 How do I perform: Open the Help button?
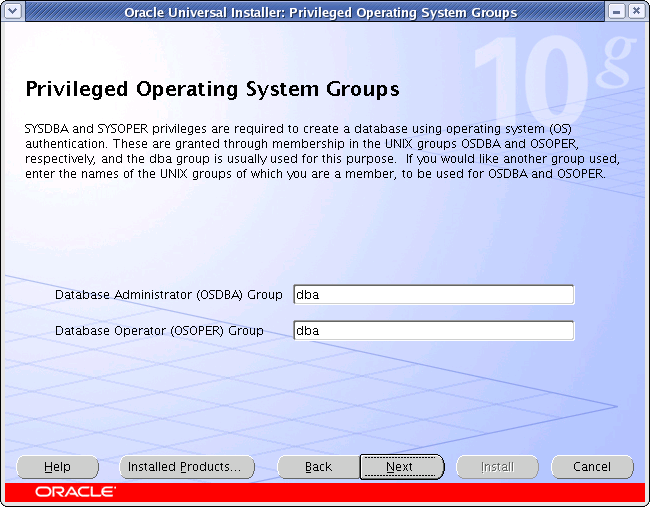click(x=58, y=467)
